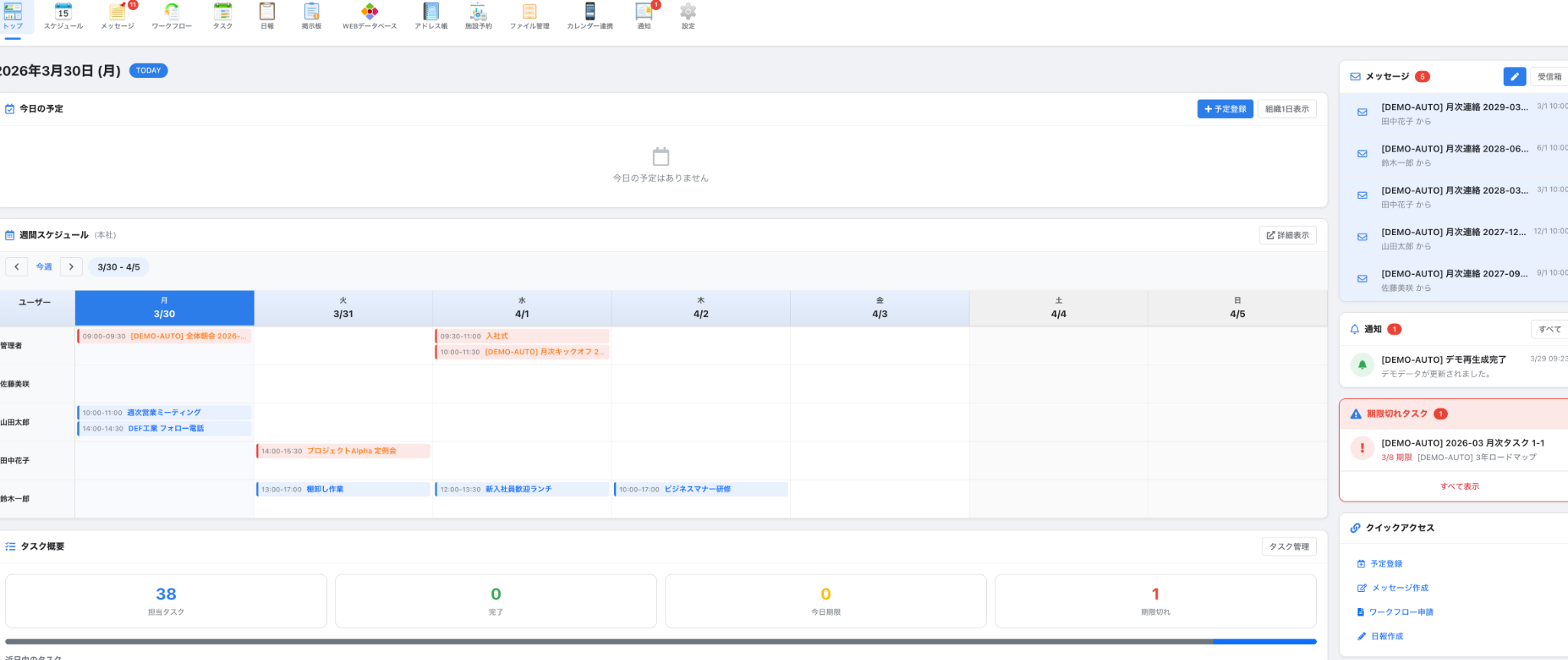The image size is (1568, 660).
Task: Click the 3/30 - 4/5 date range pill
Action: coord(119,267)
